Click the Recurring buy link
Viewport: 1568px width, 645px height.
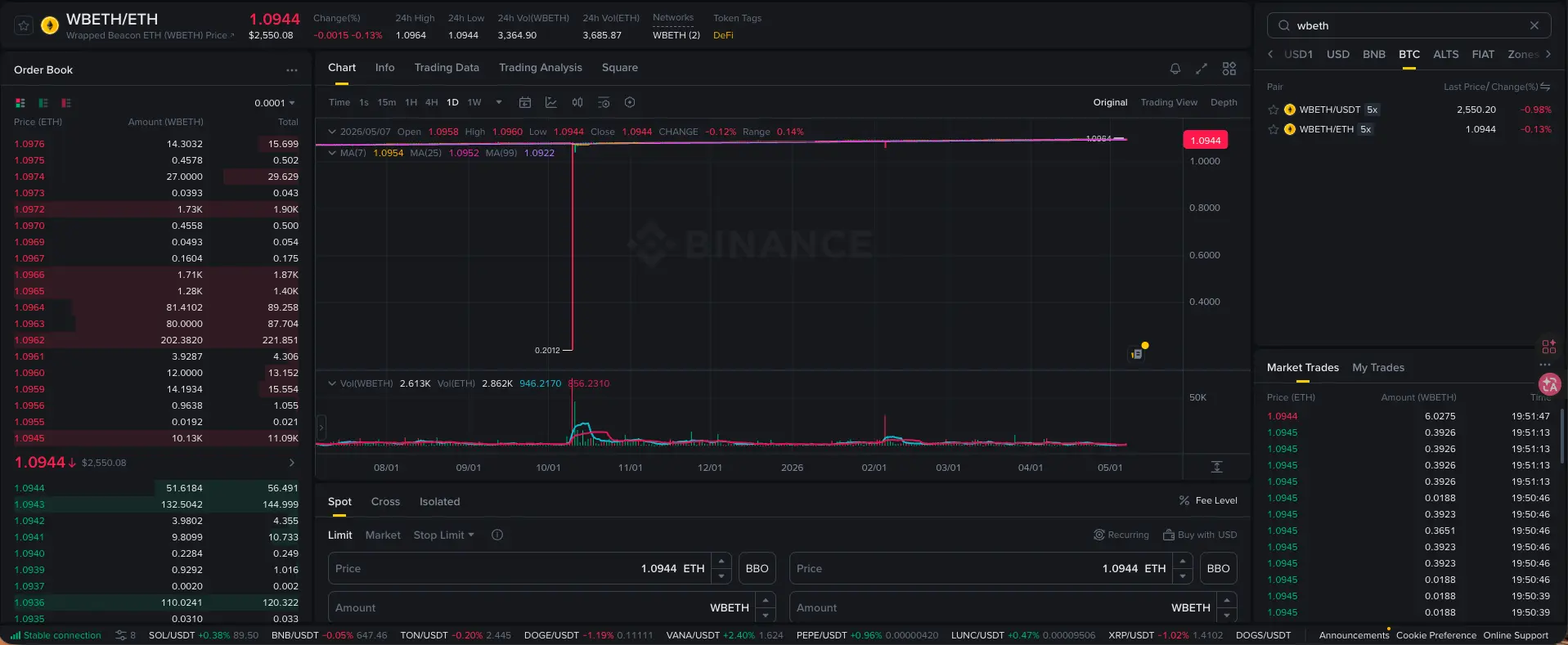tap(1121, 535)
